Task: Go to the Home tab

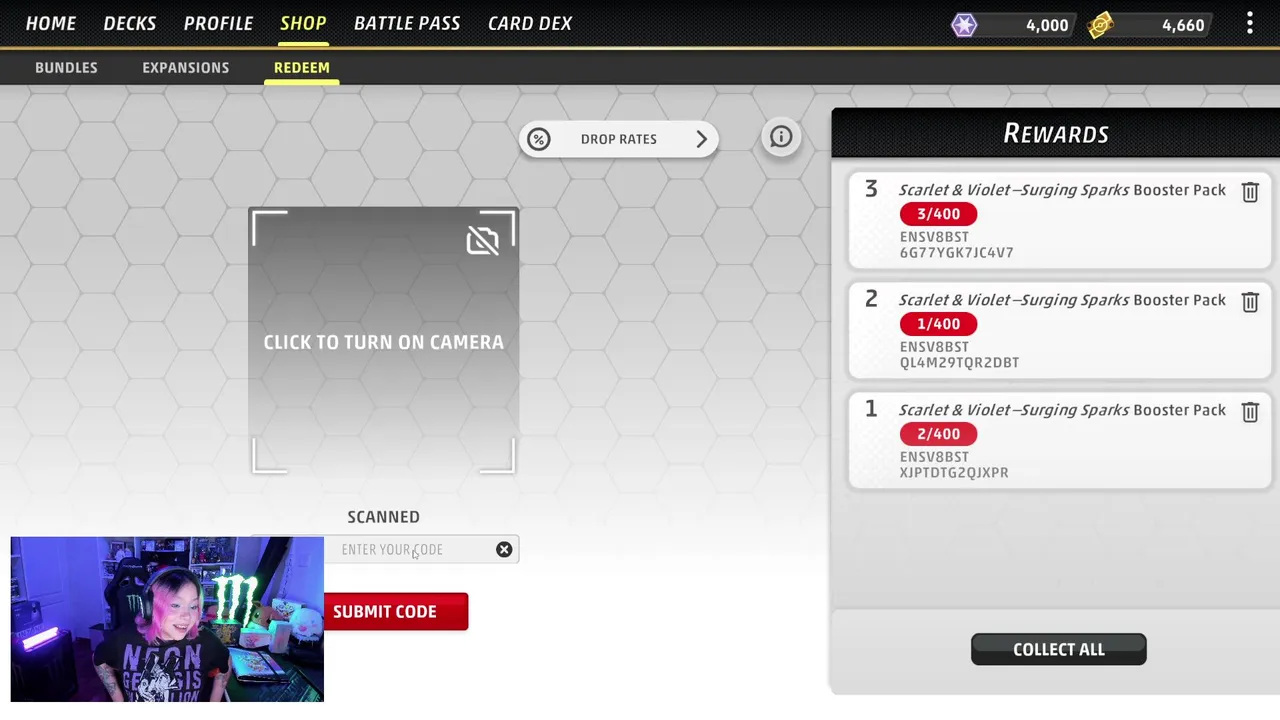Action: pyautogui.click(x=51, y=23)
